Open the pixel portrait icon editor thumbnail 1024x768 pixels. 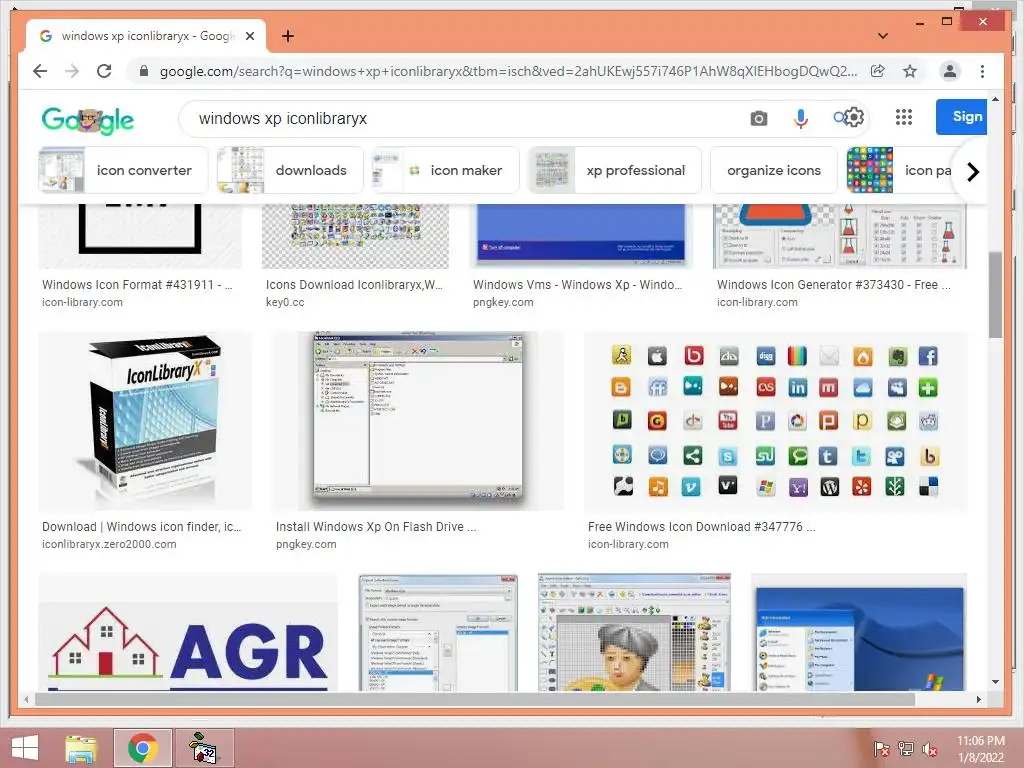634,632
